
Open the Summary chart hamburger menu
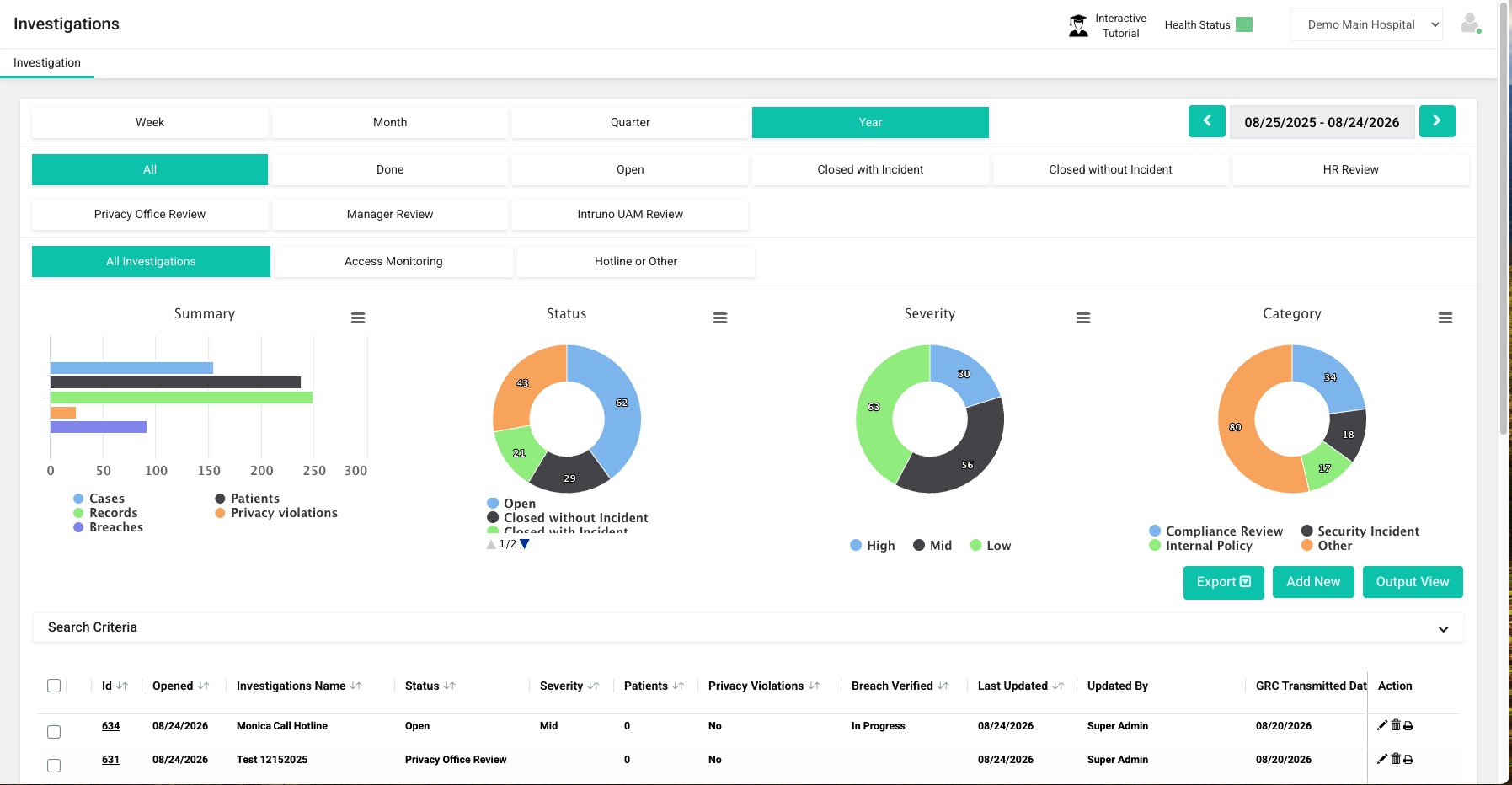coord(358,318)
